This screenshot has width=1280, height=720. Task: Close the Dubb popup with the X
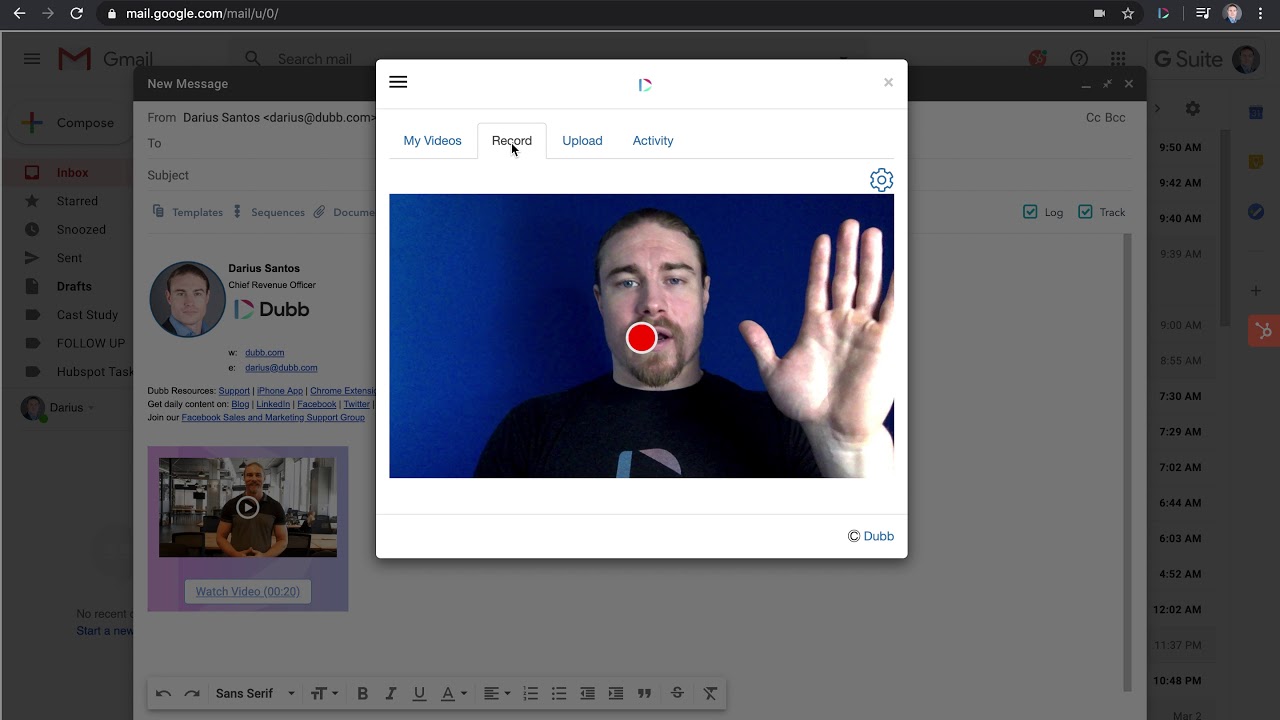pyautogui.click(x=888, y=82)
